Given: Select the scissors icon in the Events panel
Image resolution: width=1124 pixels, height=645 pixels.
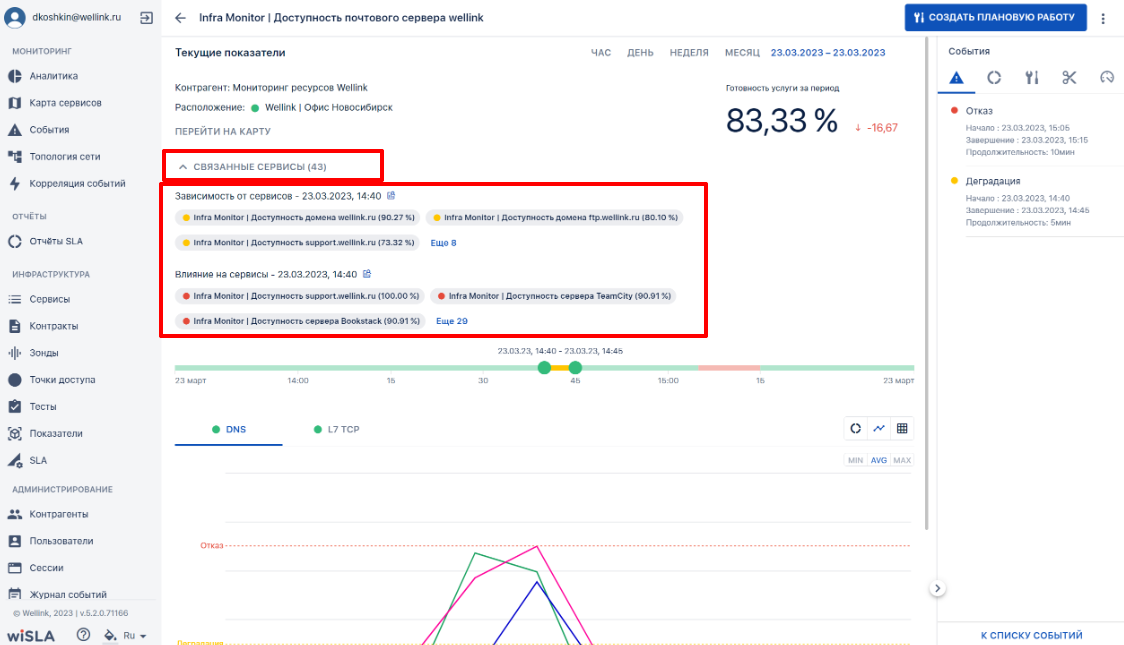Looking at the screenshot, I should 1069,77.
